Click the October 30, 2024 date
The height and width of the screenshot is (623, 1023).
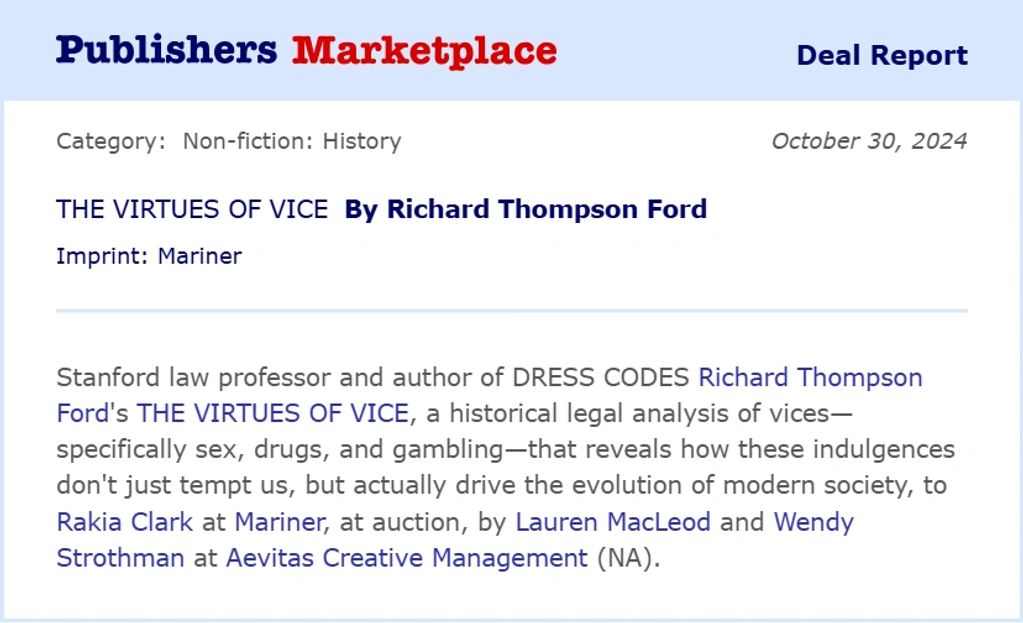pos(868,141)
